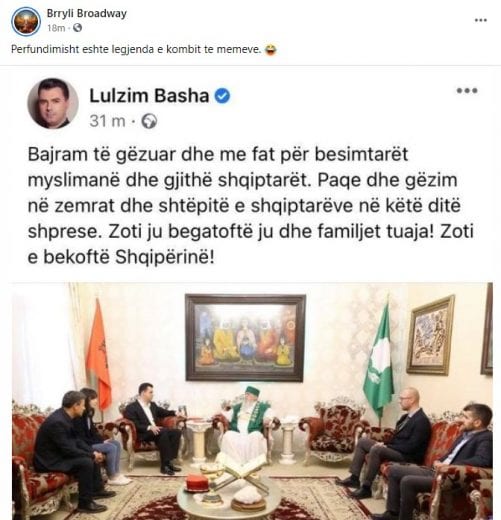501x520 pixels.
Task: Open shared post three-dot options menu
Action: (467, 90)
